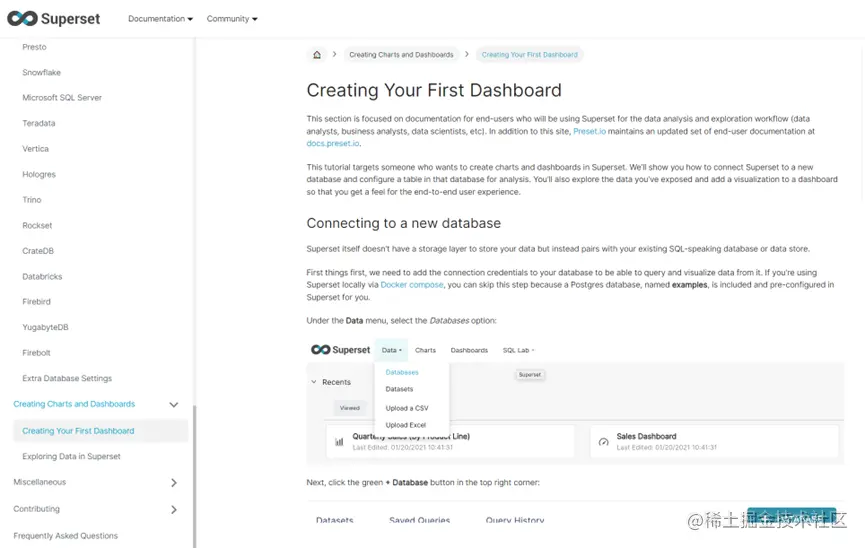Expand the Miscellaneous sidebar section
Viewport: 865px width, 548px height.
174,483
